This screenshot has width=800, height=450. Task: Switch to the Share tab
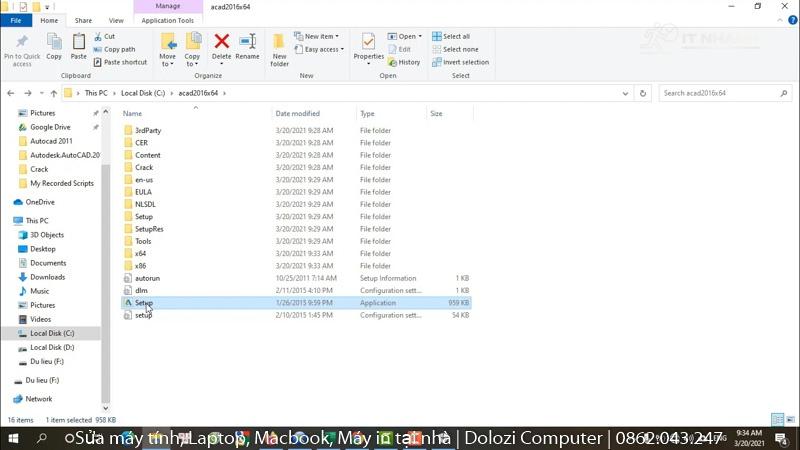[83, 20]
